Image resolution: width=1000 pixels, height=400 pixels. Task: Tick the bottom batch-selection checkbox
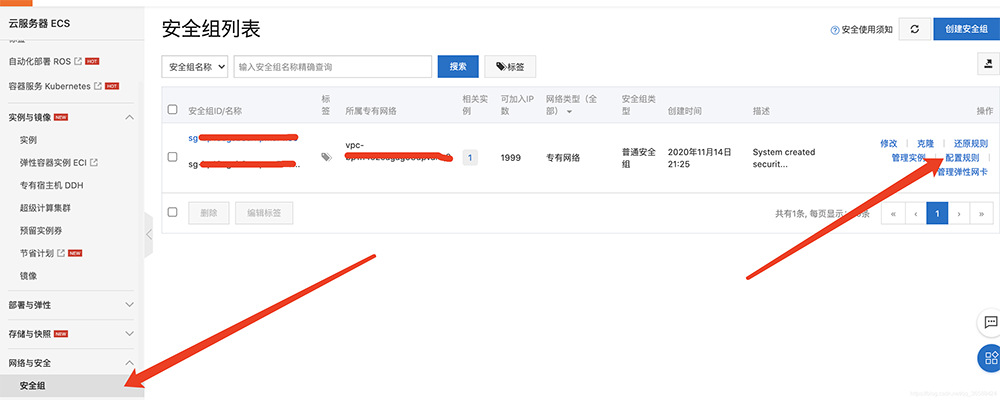(173, 212)
